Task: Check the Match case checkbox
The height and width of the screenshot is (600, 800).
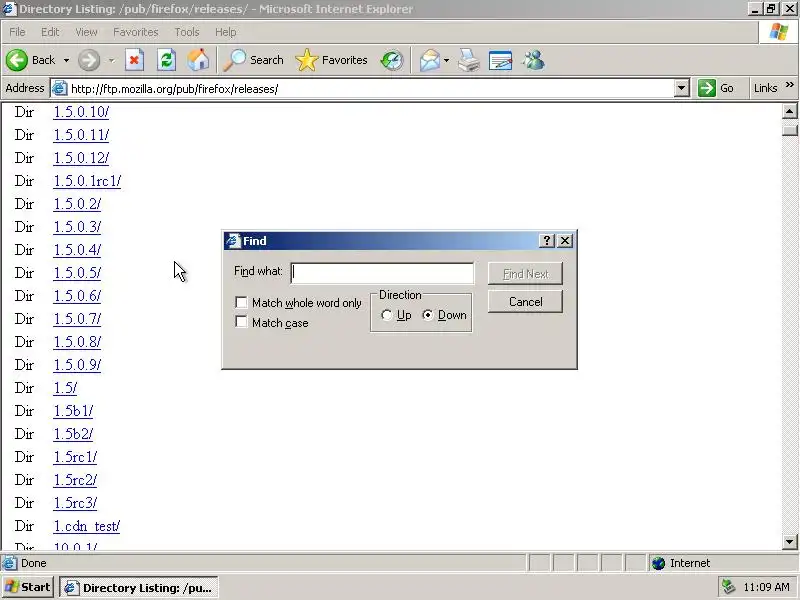Action: tap(241, 322)
